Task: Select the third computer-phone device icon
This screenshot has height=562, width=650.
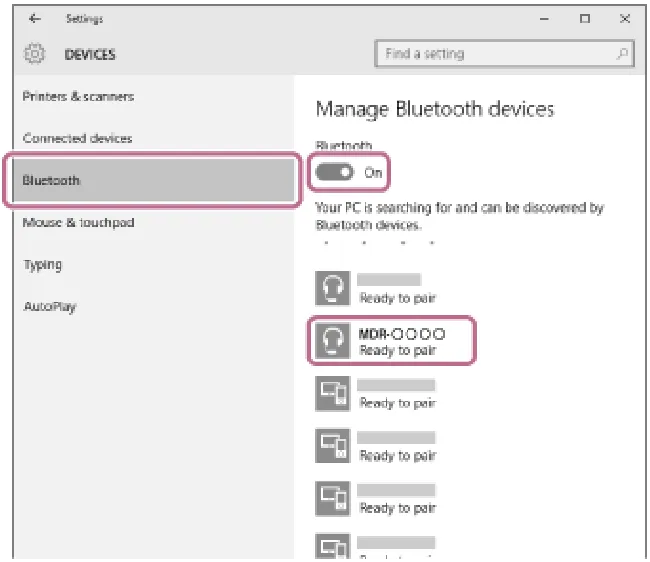Action: tap(332, 498)
